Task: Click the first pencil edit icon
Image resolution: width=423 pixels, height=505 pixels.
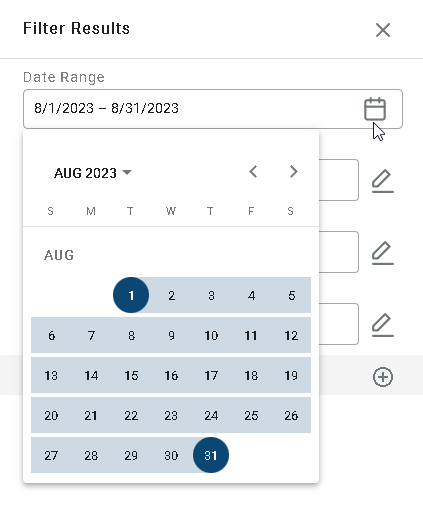Action: click(x=383, y=181)
